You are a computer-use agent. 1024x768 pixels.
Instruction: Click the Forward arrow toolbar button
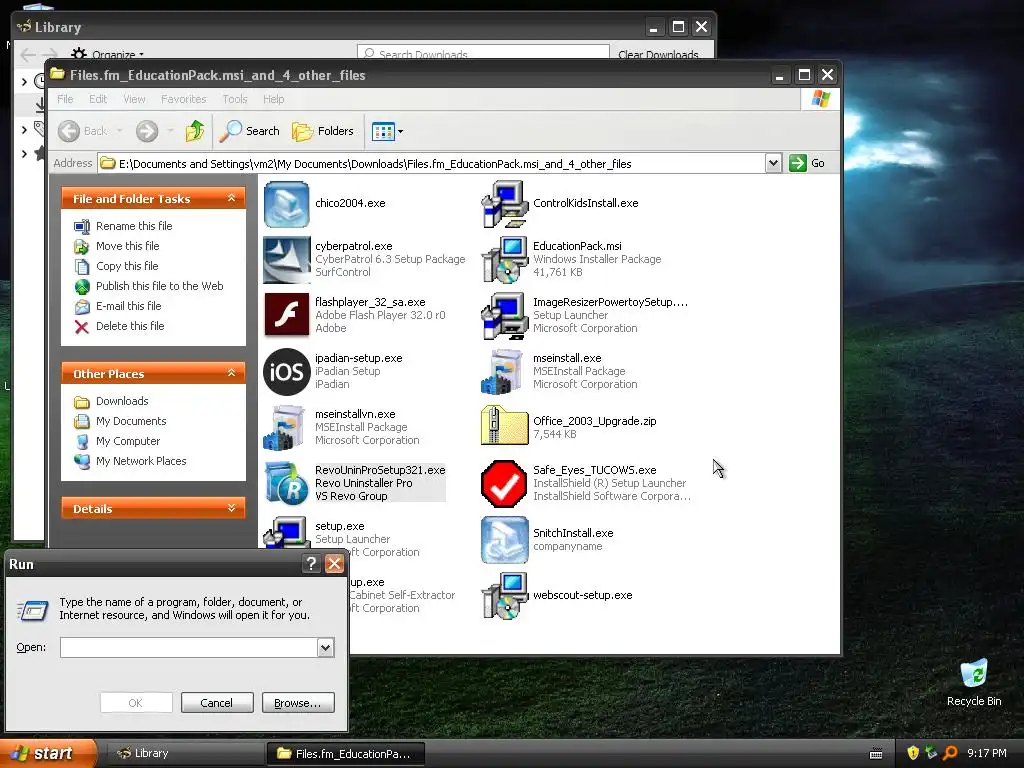[x=147, y=131]
